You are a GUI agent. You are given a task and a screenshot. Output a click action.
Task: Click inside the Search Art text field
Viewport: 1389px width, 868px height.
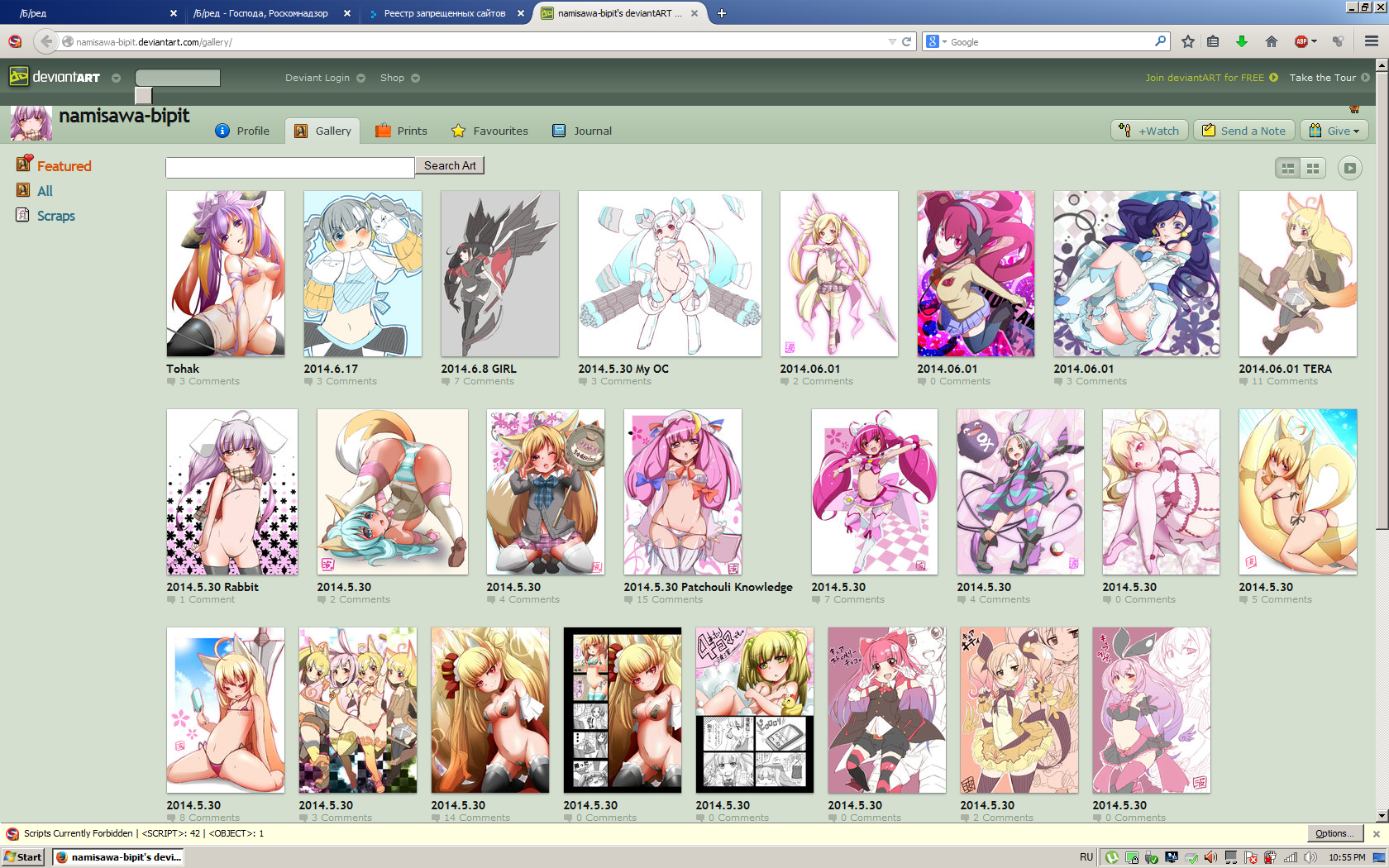coord(289,167)
